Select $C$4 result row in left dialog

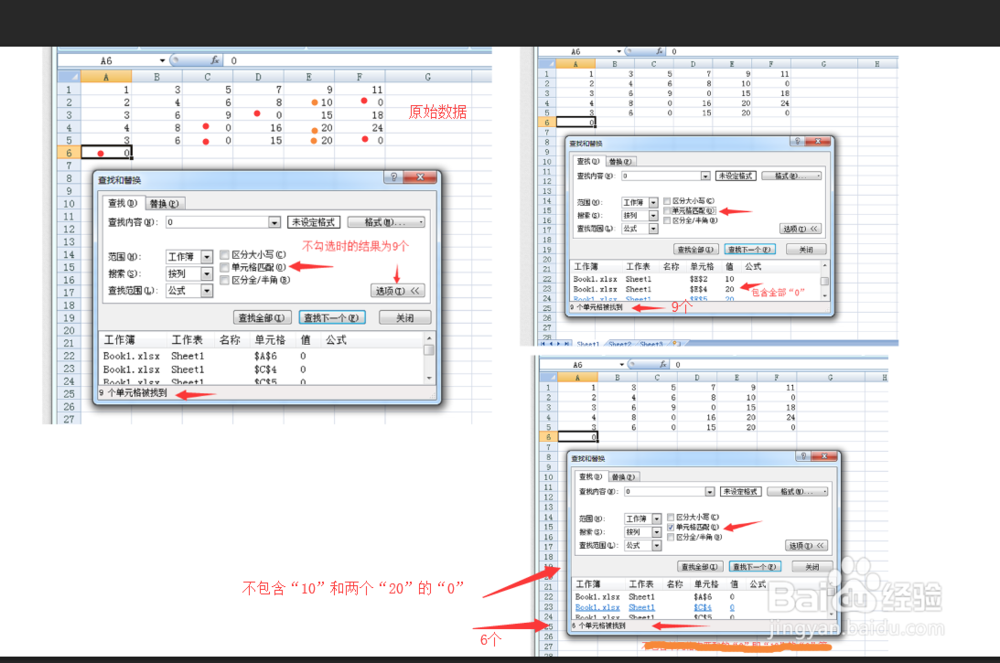click(261, 370)
